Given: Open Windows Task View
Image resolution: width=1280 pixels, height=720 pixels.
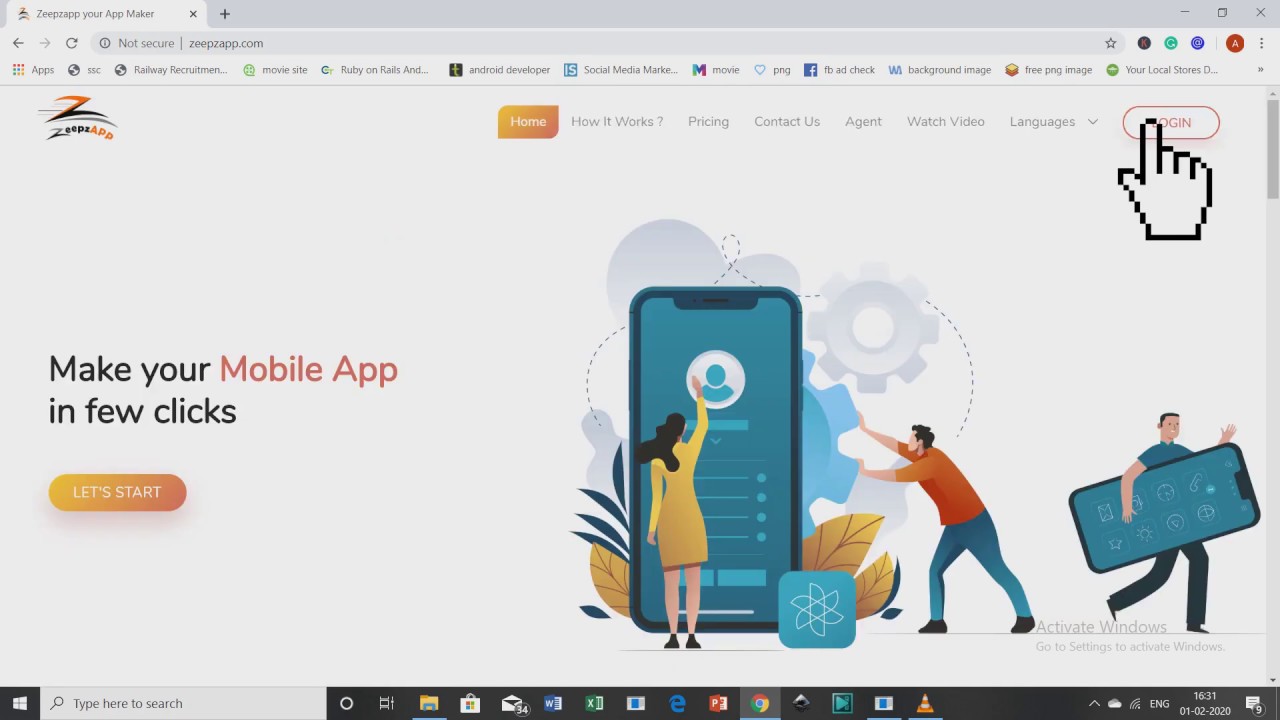Looking at the screenshot, I should point(386,703).
